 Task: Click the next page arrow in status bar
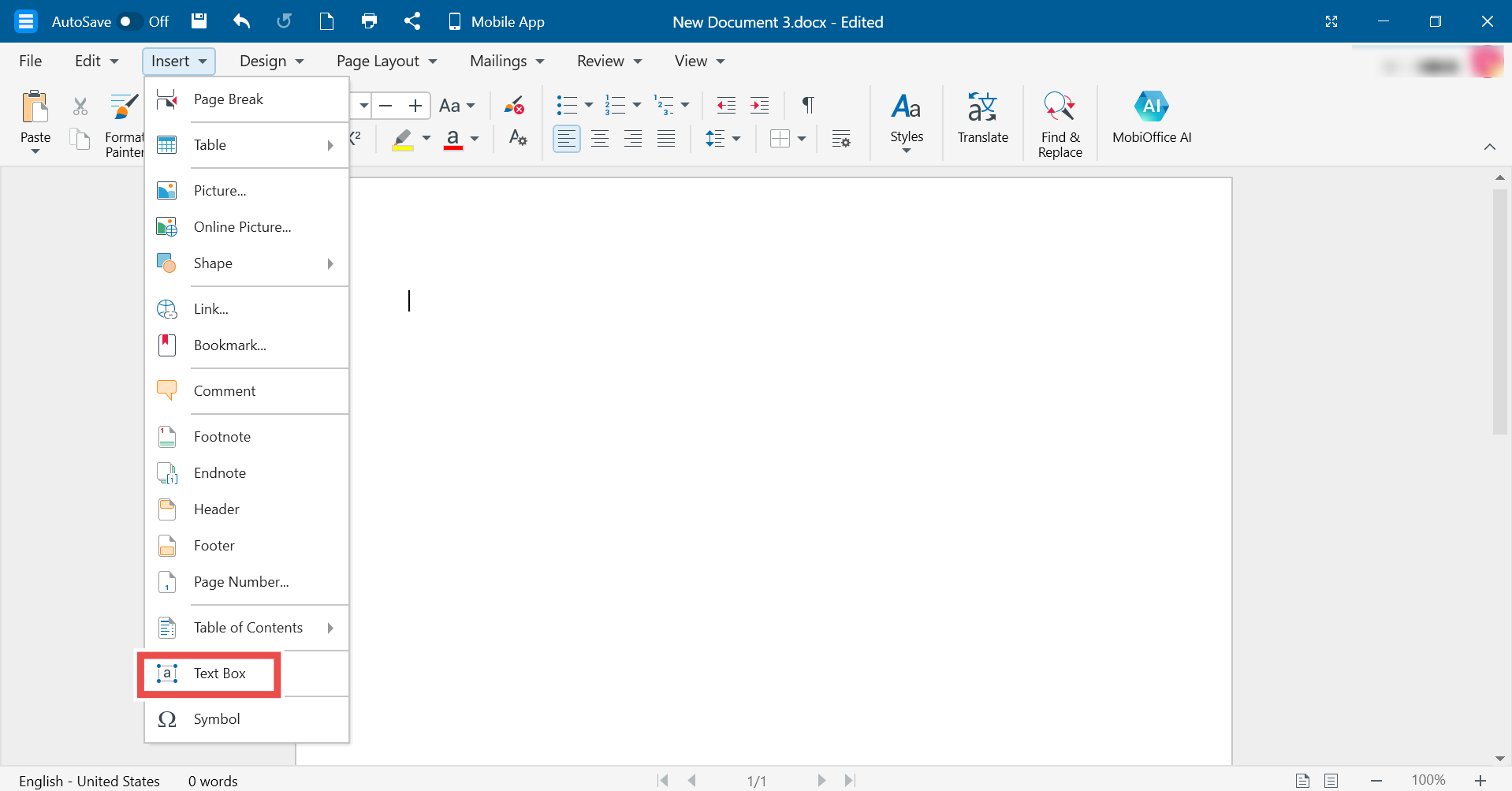click(x=821, y=780)
